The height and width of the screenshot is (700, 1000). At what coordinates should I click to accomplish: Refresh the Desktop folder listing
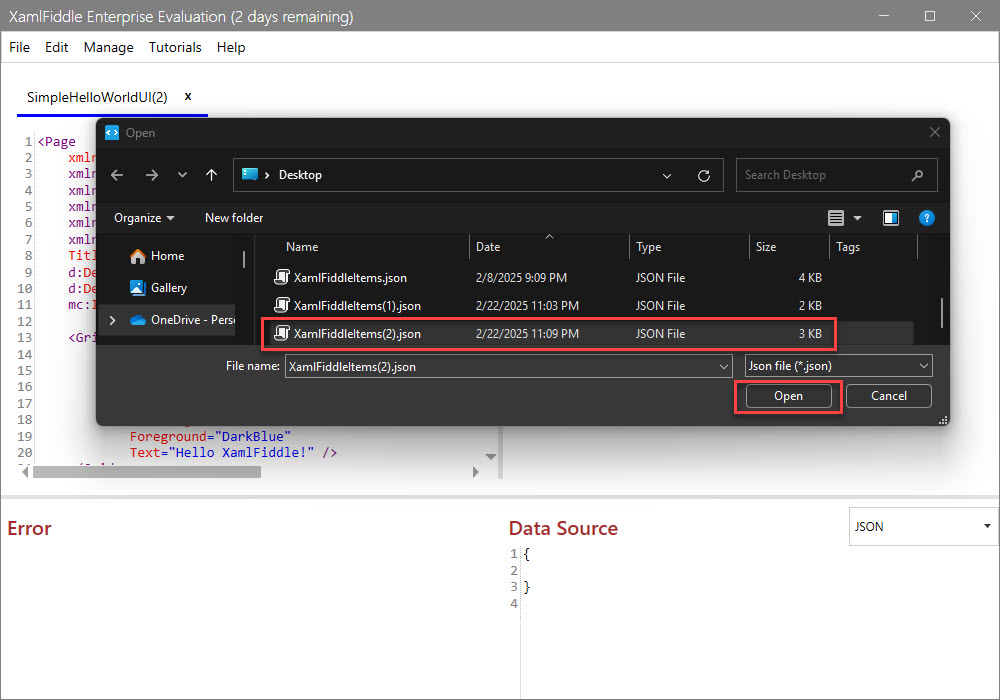[x=704, y=175]
